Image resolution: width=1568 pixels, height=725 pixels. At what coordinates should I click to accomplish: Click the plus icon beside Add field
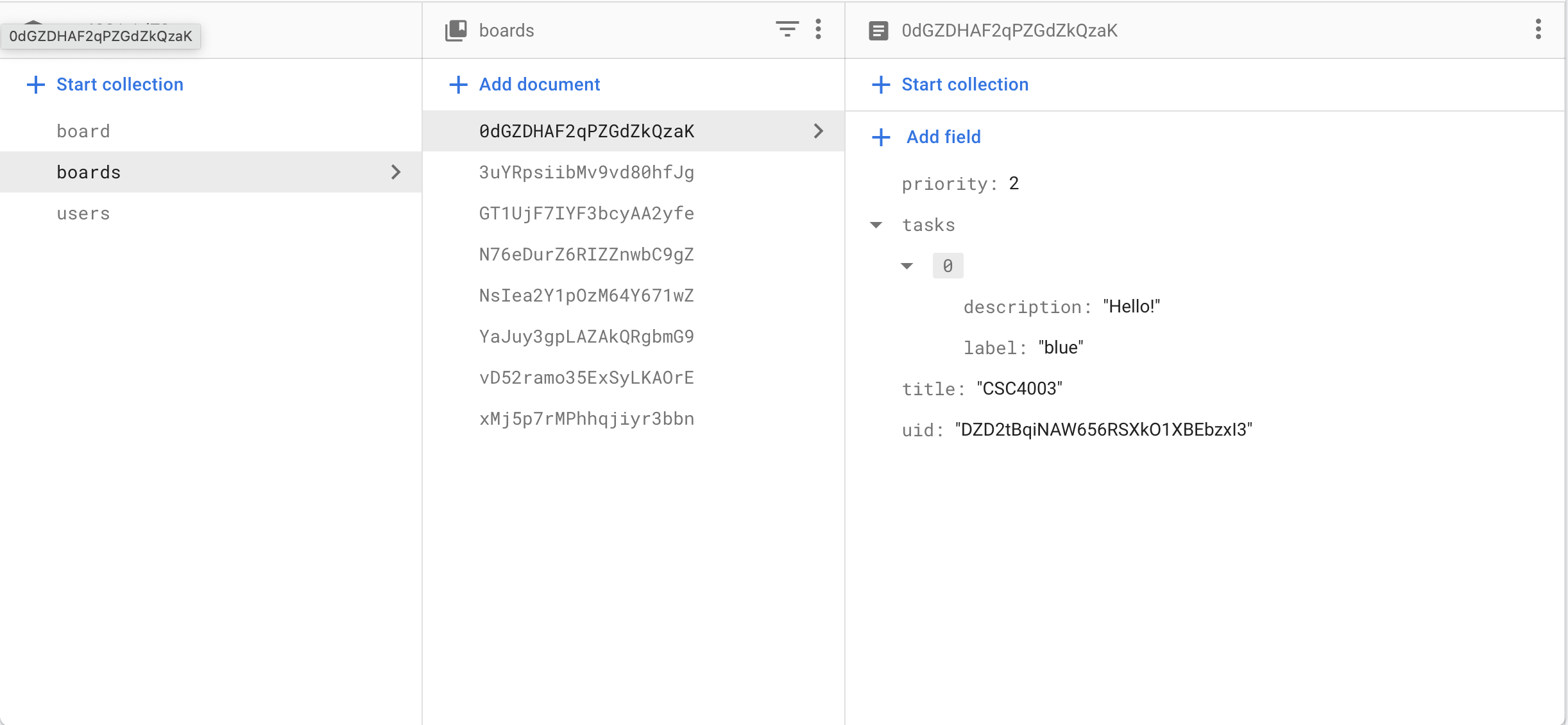point(881,137)
